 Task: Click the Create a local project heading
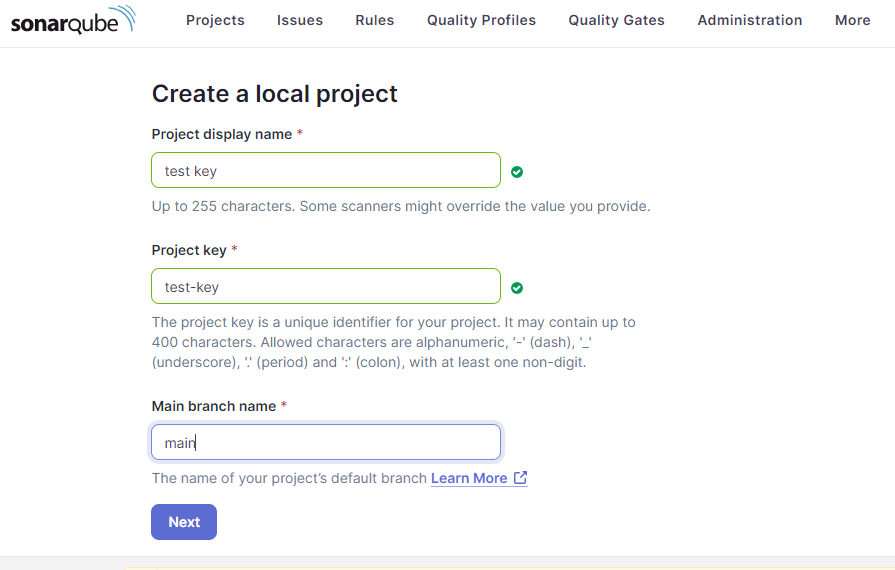pos(275,94)
